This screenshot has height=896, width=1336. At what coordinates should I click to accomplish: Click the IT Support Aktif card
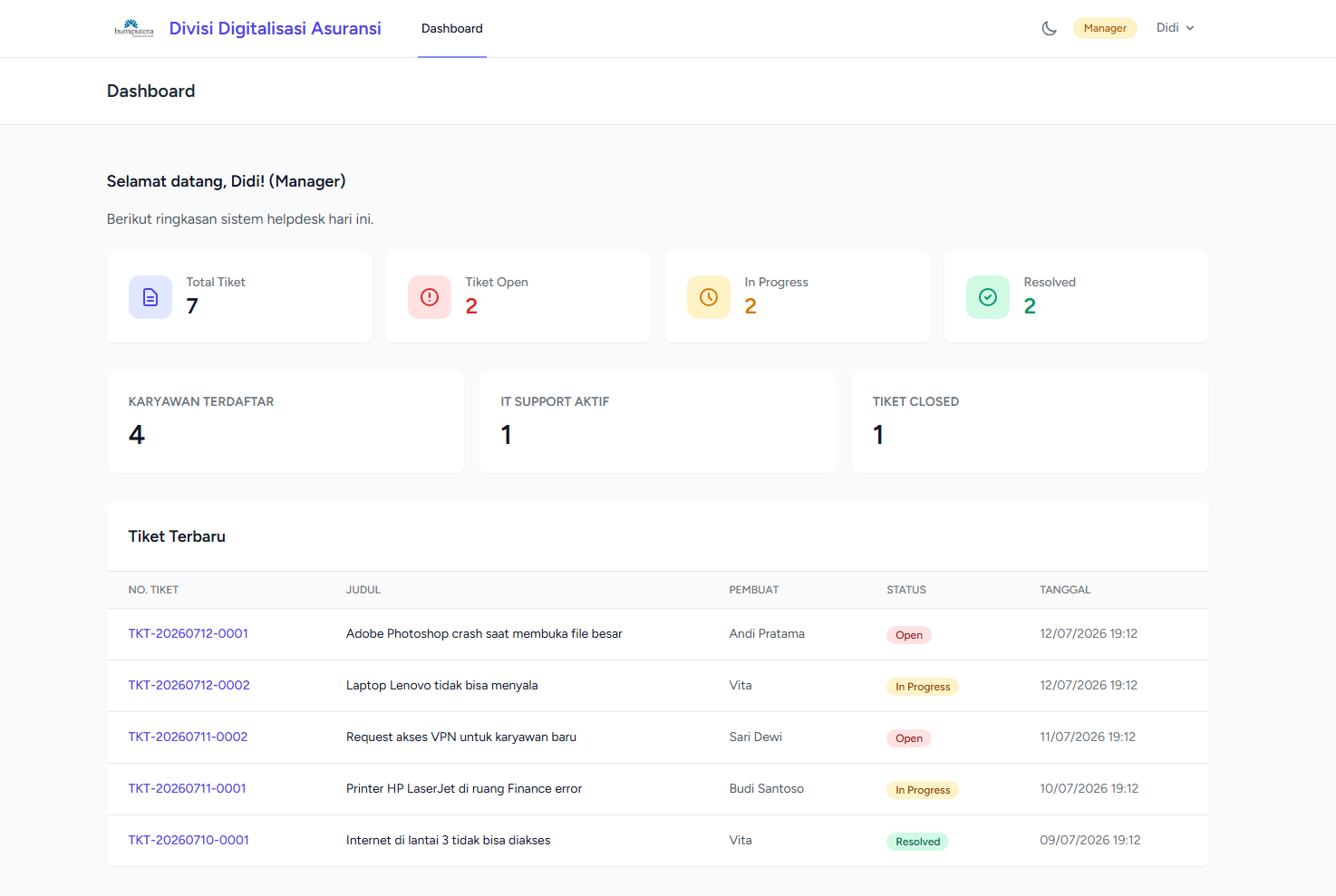pos(657,422)
